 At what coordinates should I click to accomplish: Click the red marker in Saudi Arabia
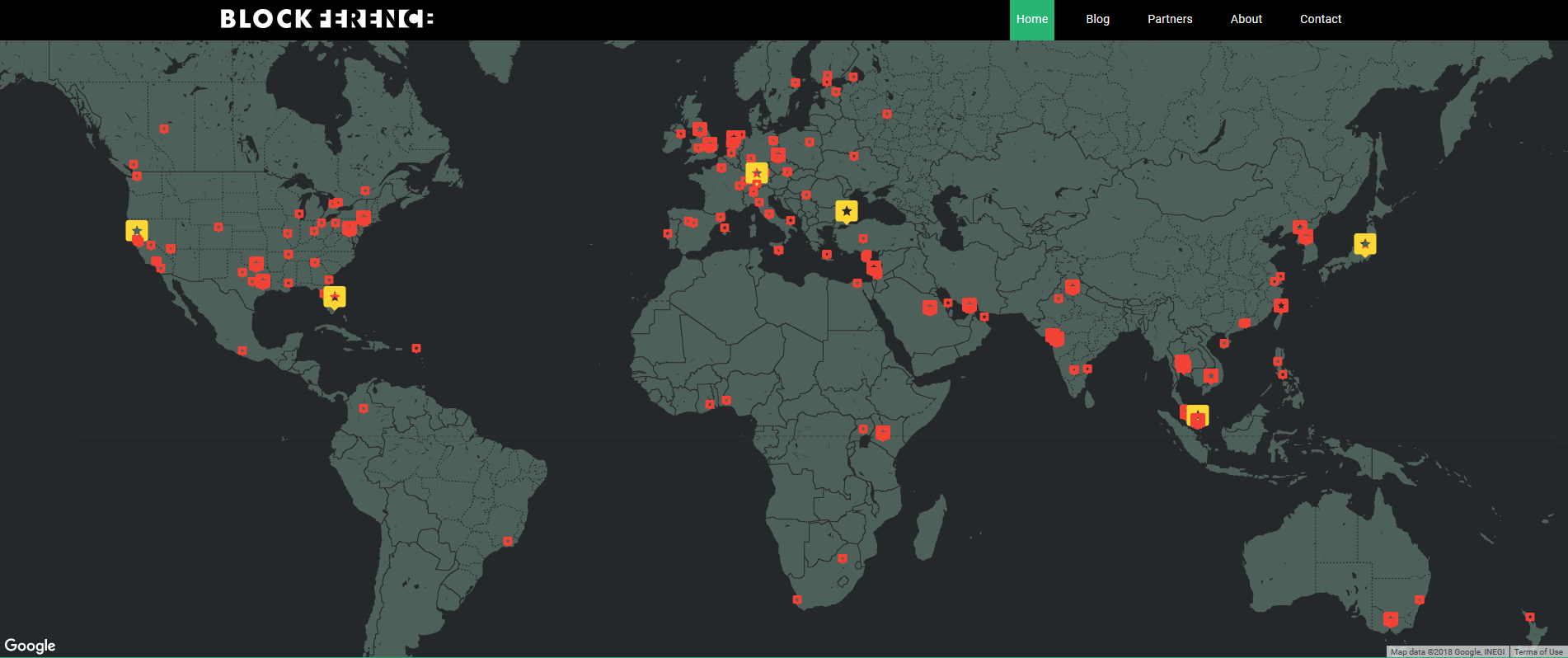pyautogui.click(x=930, y=308)
